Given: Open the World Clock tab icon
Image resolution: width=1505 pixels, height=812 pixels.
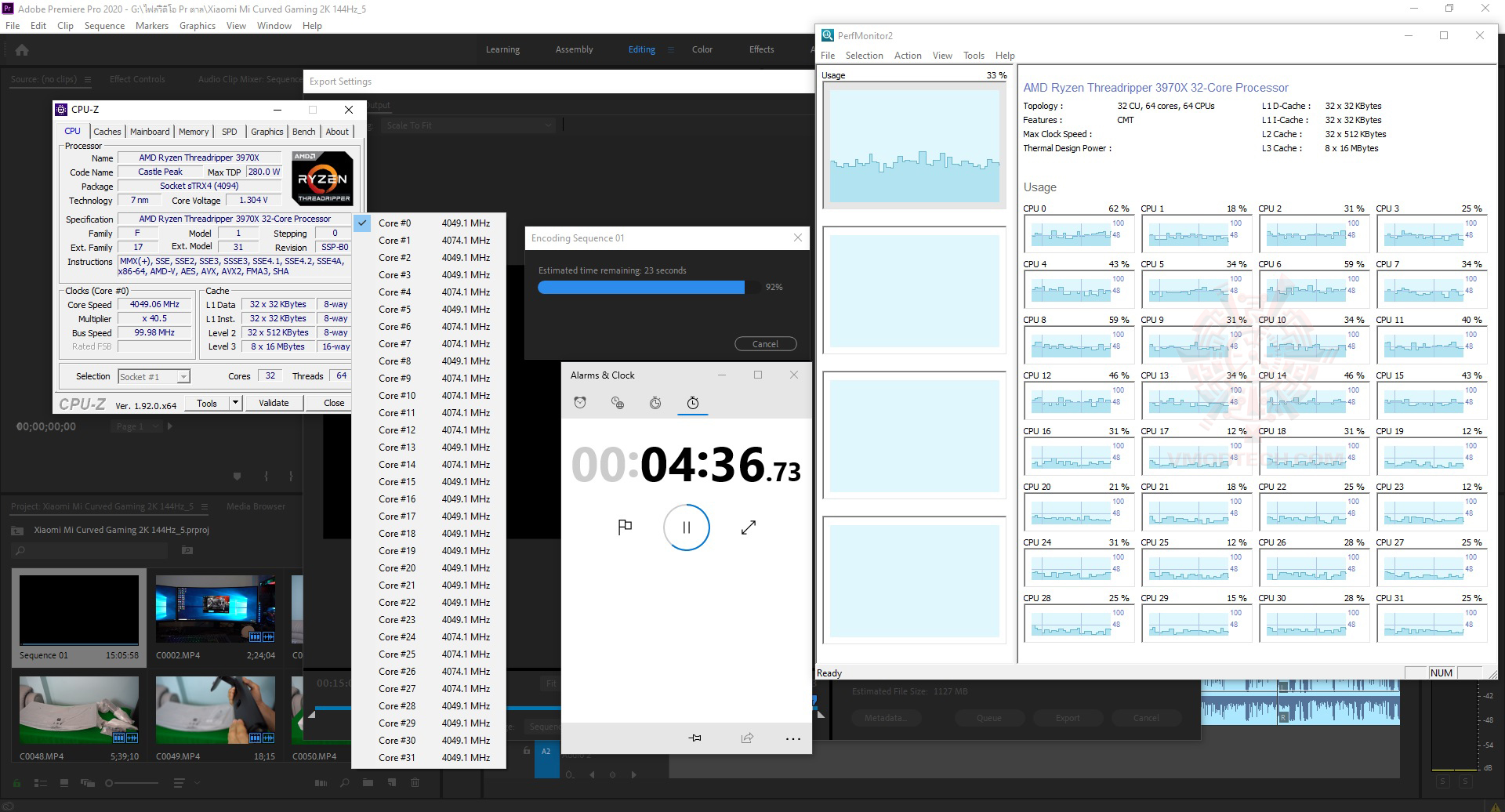Looking at the screenshot, I should tap(618, 403).
